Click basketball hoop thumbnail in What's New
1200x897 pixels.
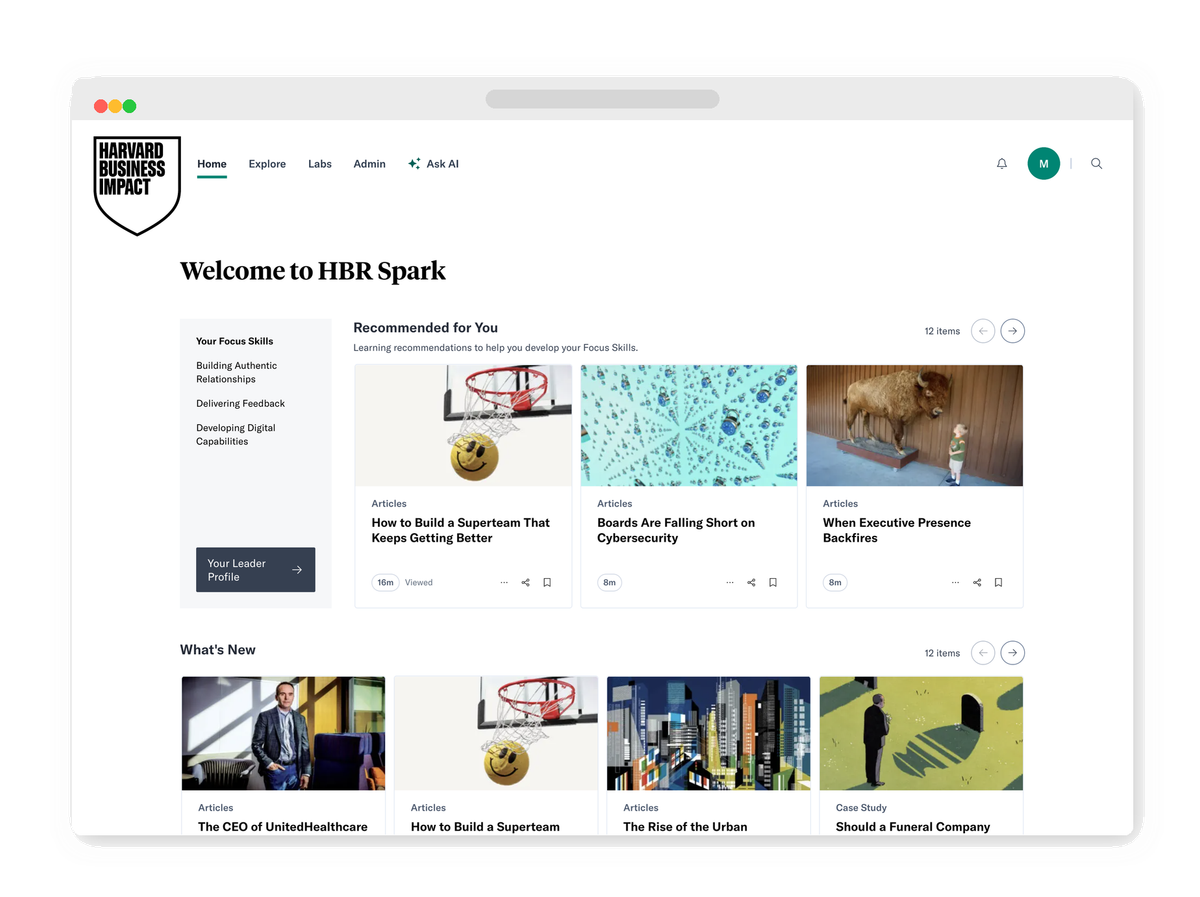pos(496,733)
